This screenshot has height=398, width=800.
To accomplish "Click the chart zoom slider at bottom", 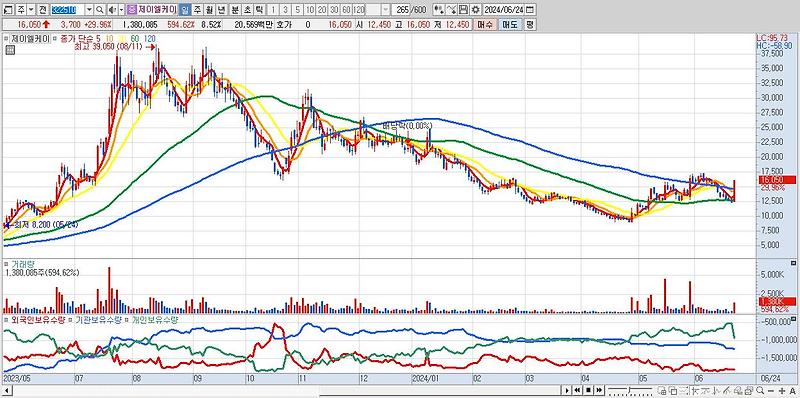I will pos(630,390).
